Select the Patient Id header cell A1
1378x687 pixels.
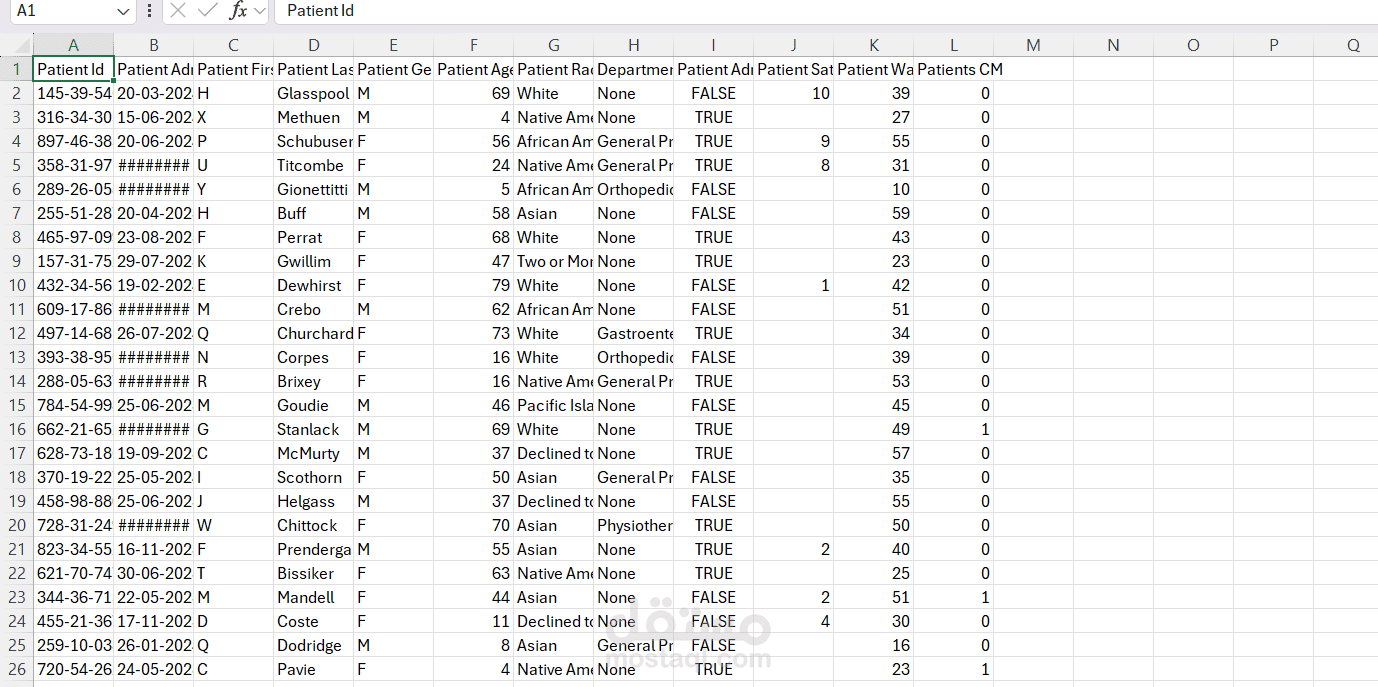coord(73,69)
